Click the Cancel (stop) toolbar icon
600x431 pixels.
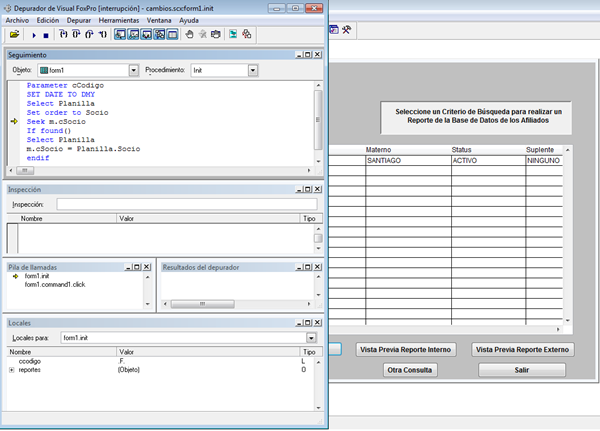[x=46, y=34]
